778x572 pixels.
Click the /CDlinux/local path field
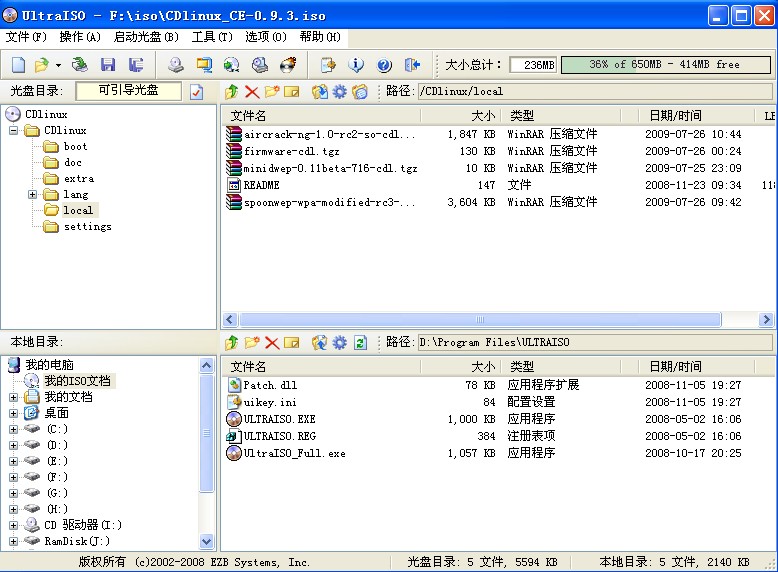pos(595,91)
